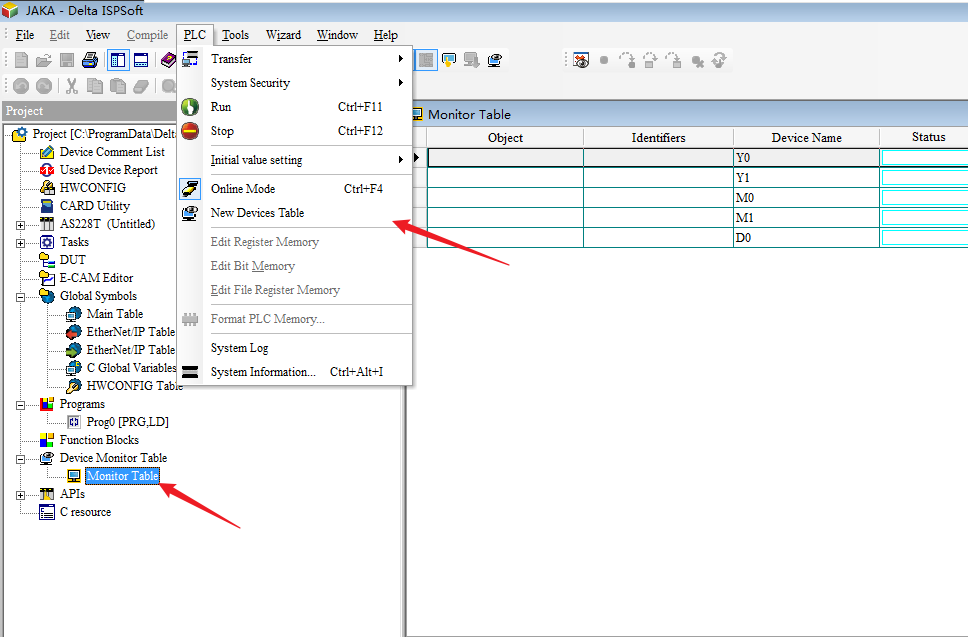The width and height of the screenshot is (968, 637).
Task: Open the E-CAM Editor tree item
Action: click(x=96, y=278)
